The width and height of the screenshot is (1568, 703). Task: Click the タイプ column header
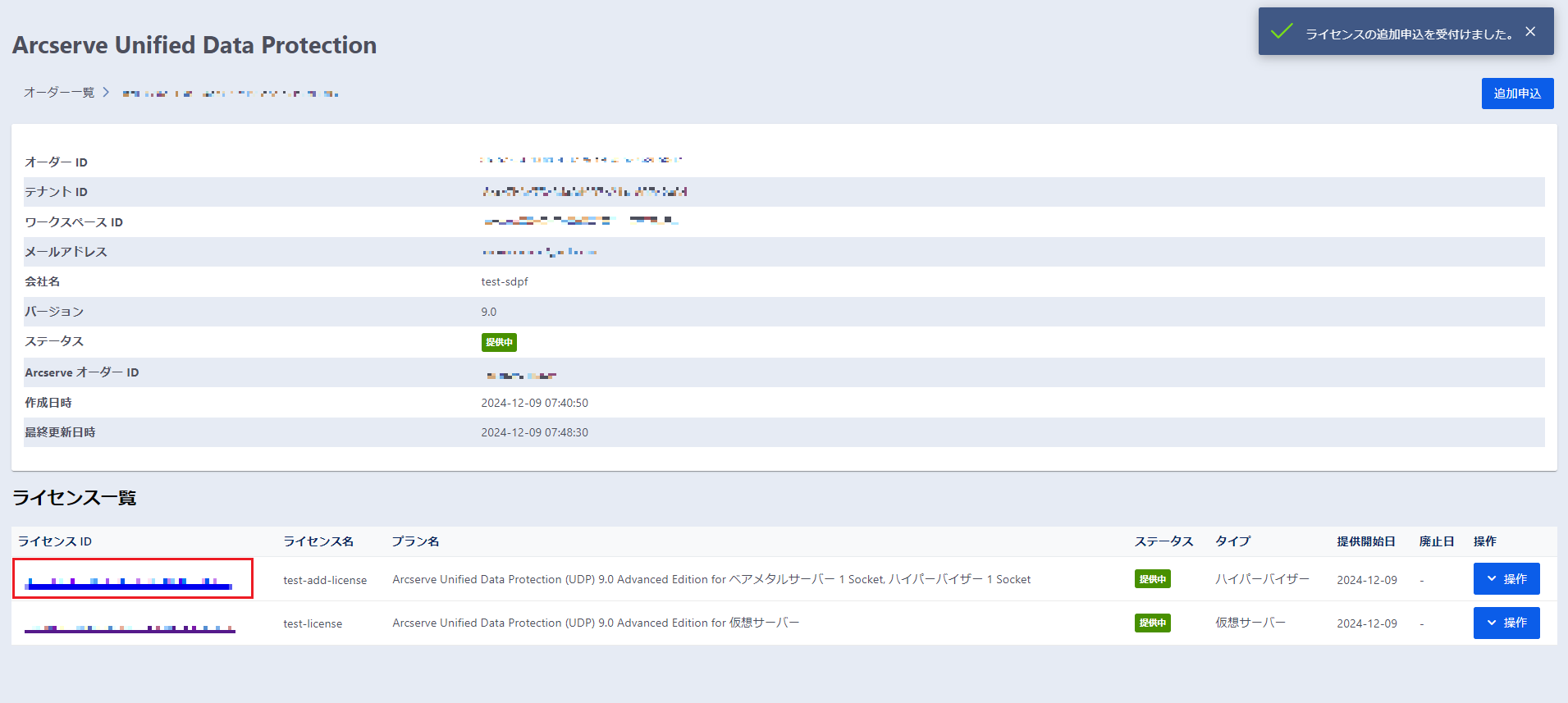pos(1233,541)
